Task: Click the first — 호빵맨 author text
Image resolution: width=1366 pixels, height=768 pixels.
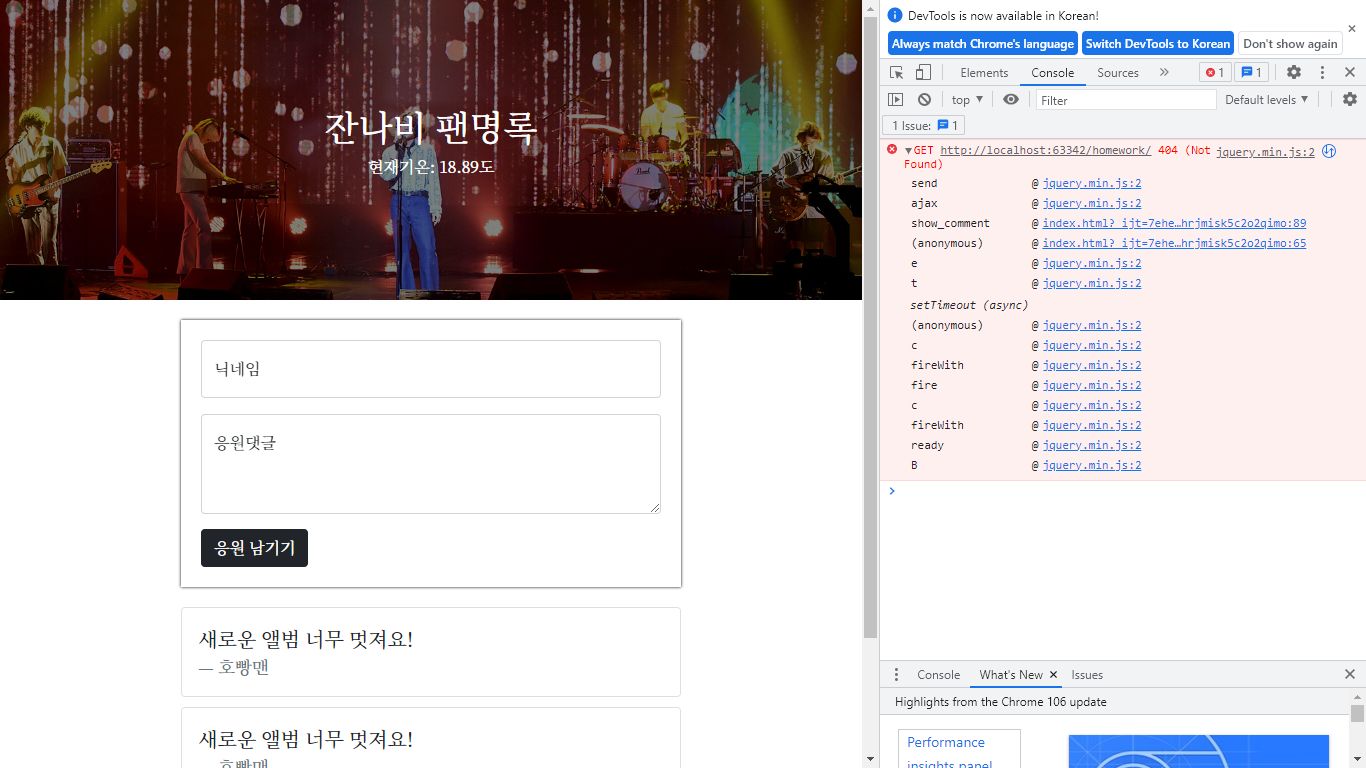Action: click(x=234, y=667)
